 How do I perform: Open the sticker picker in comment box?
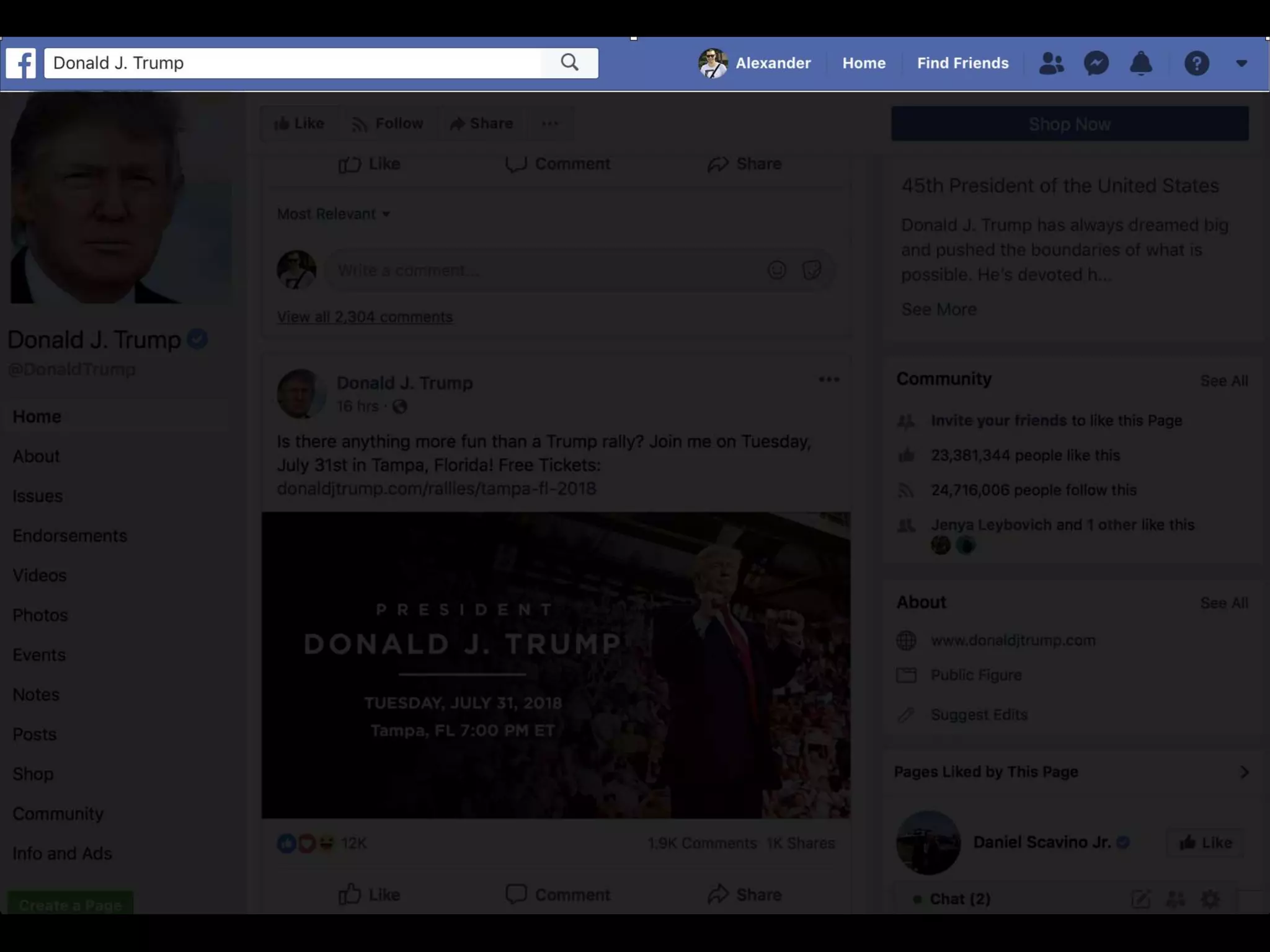(812, 270)
